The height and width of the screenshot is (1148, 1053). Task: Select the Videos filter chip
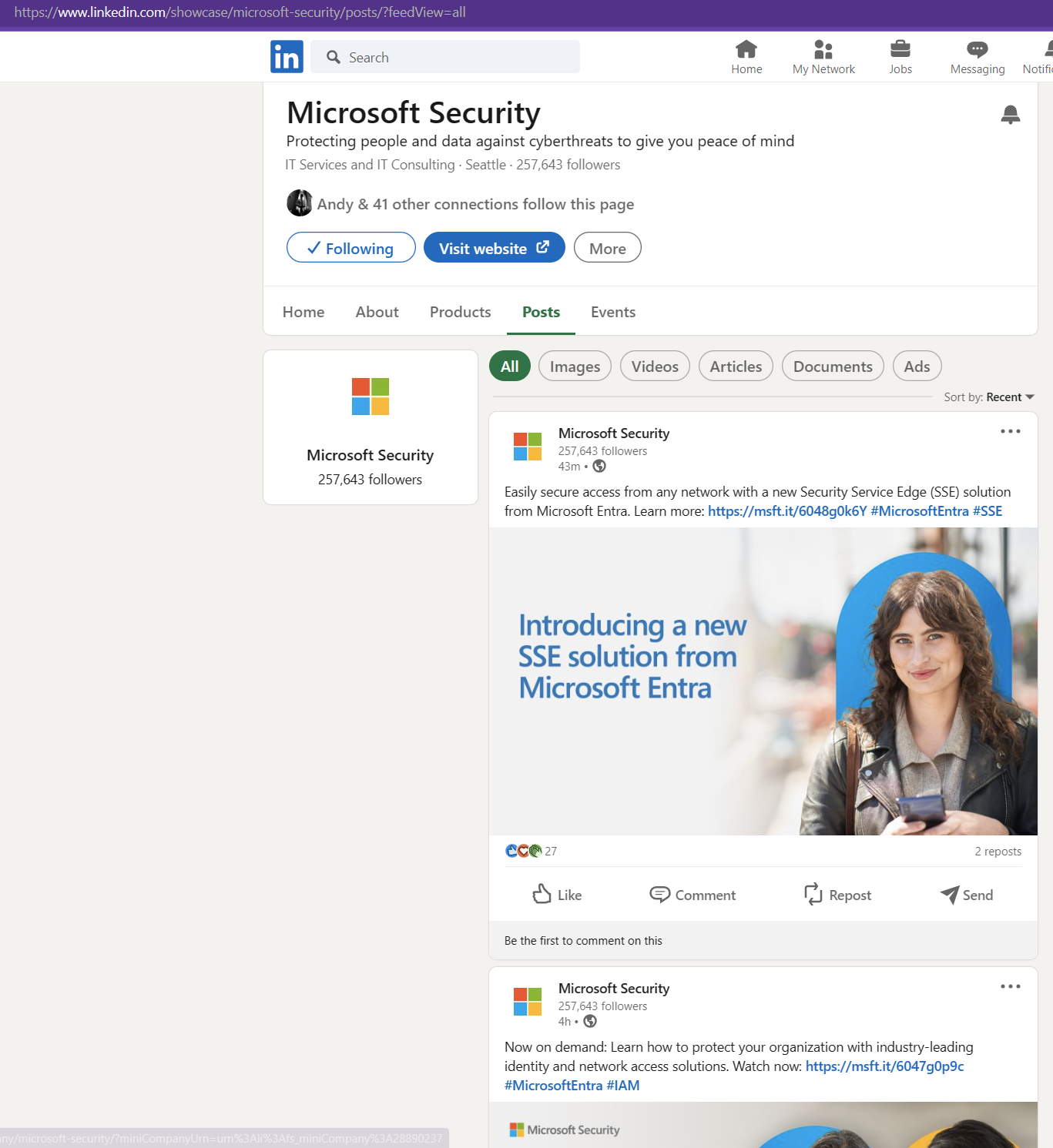[655, 366]
